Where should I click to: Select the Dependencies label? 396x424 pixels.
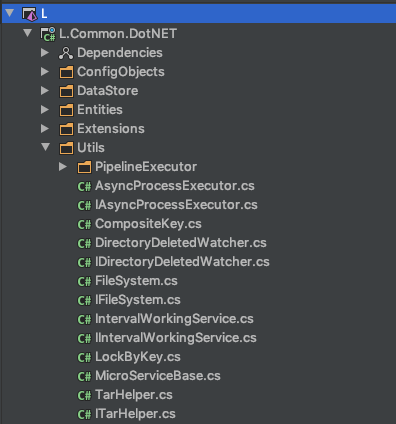point(120,53)
